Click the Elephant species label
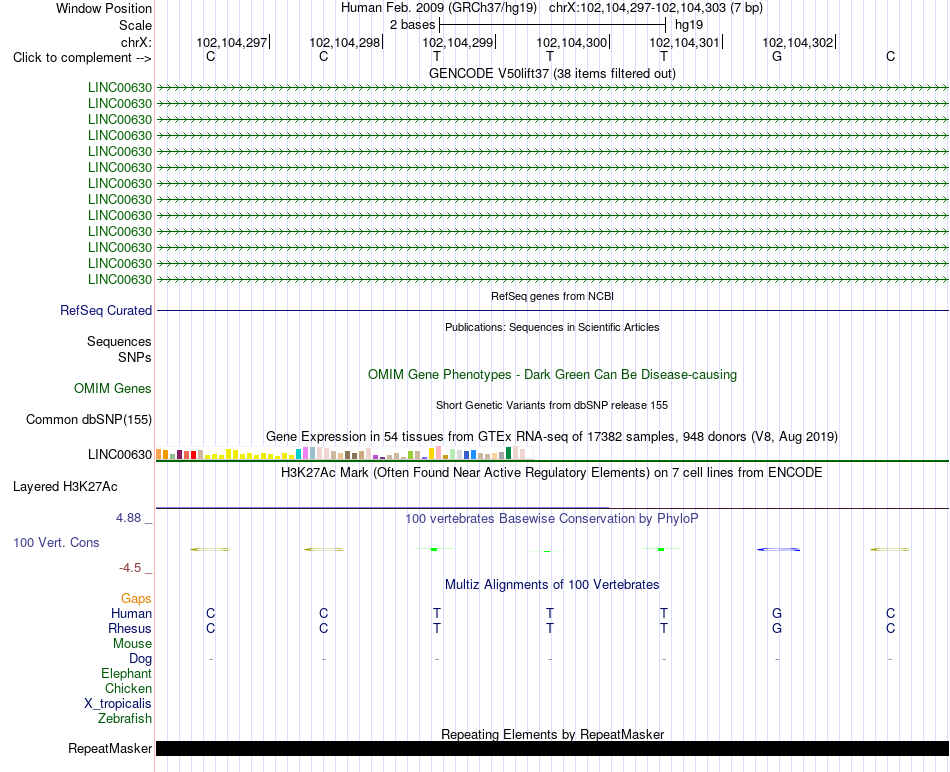Viewport: 950px width, 772px height. coord(127,674)
